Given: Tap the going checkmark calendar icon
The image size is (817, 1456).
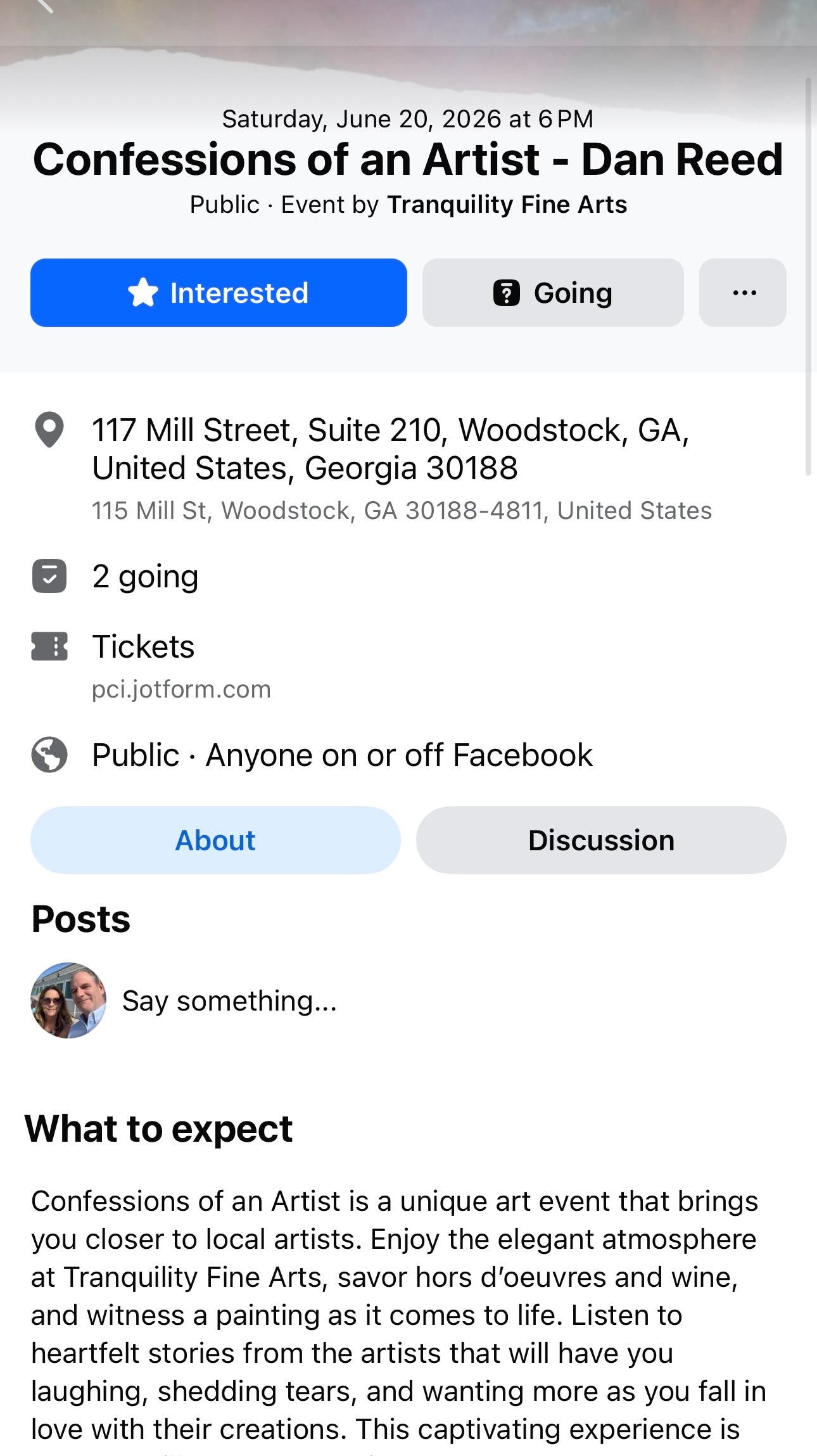Looking at the screenshot, I should pos(49,576).
